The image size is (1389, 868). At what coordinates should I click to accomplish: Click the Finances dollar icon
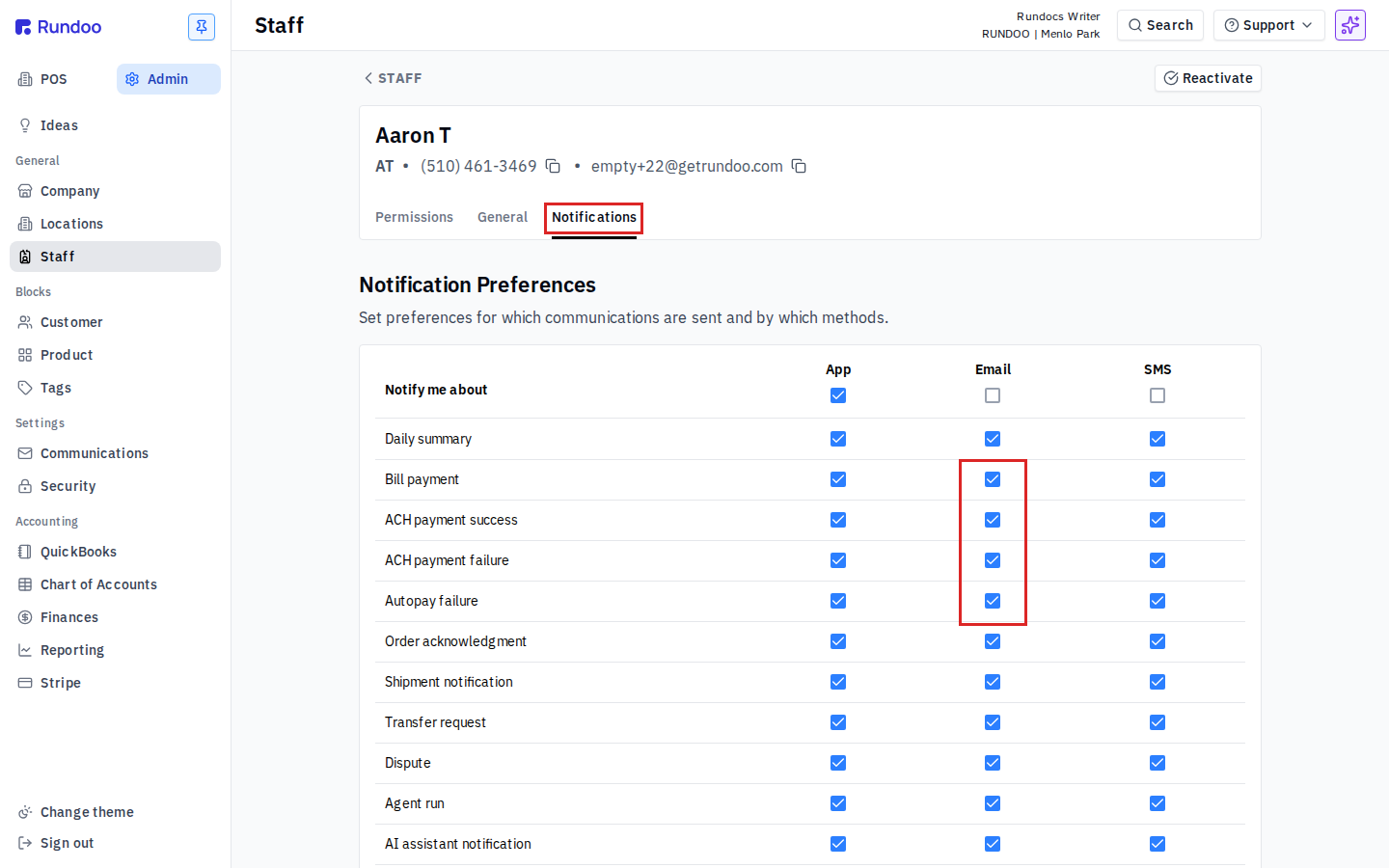[25, 617]
